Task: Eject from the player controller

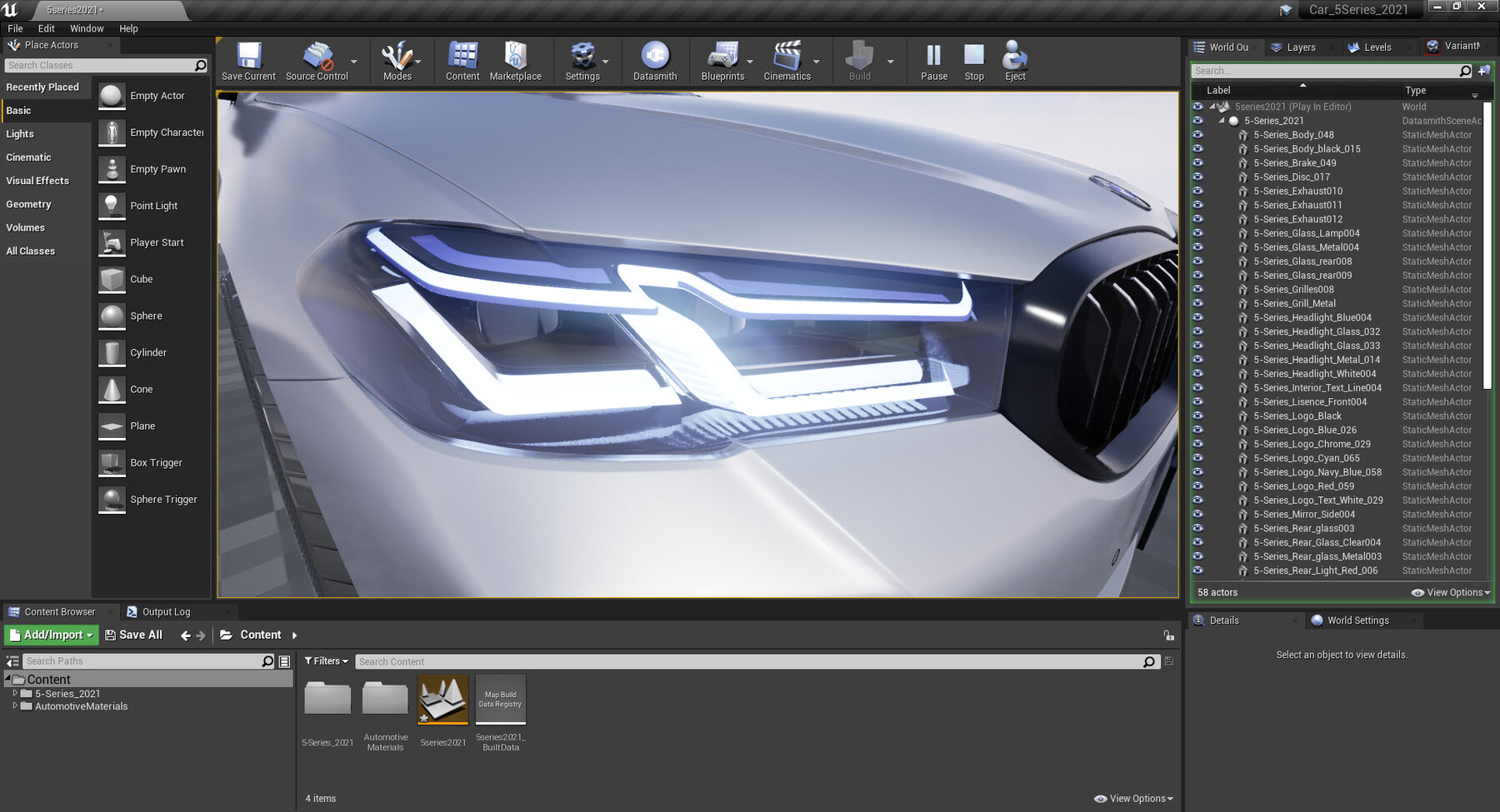Action: pyautogui.click(x=1015, y=57)
